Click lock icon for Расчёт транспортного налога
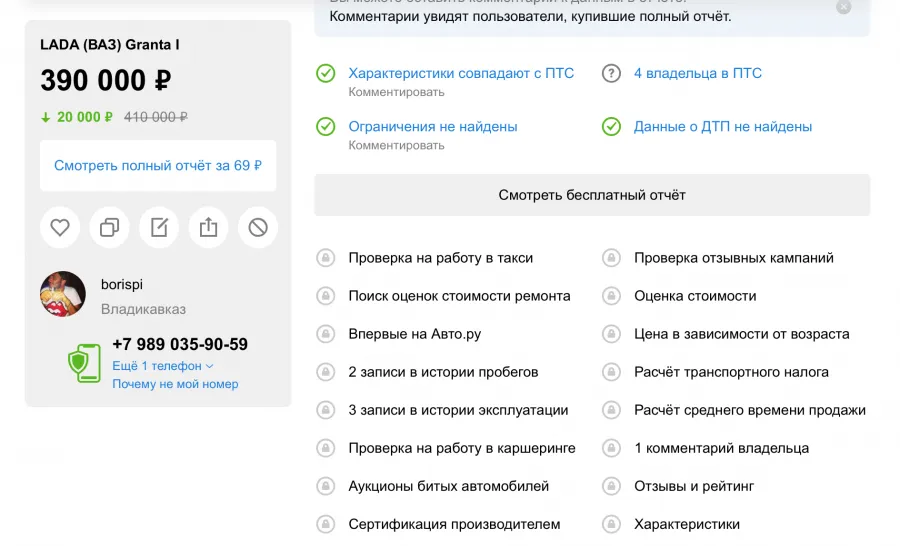The width and height of the screenshot is (900, 546). tap(611, 372)
